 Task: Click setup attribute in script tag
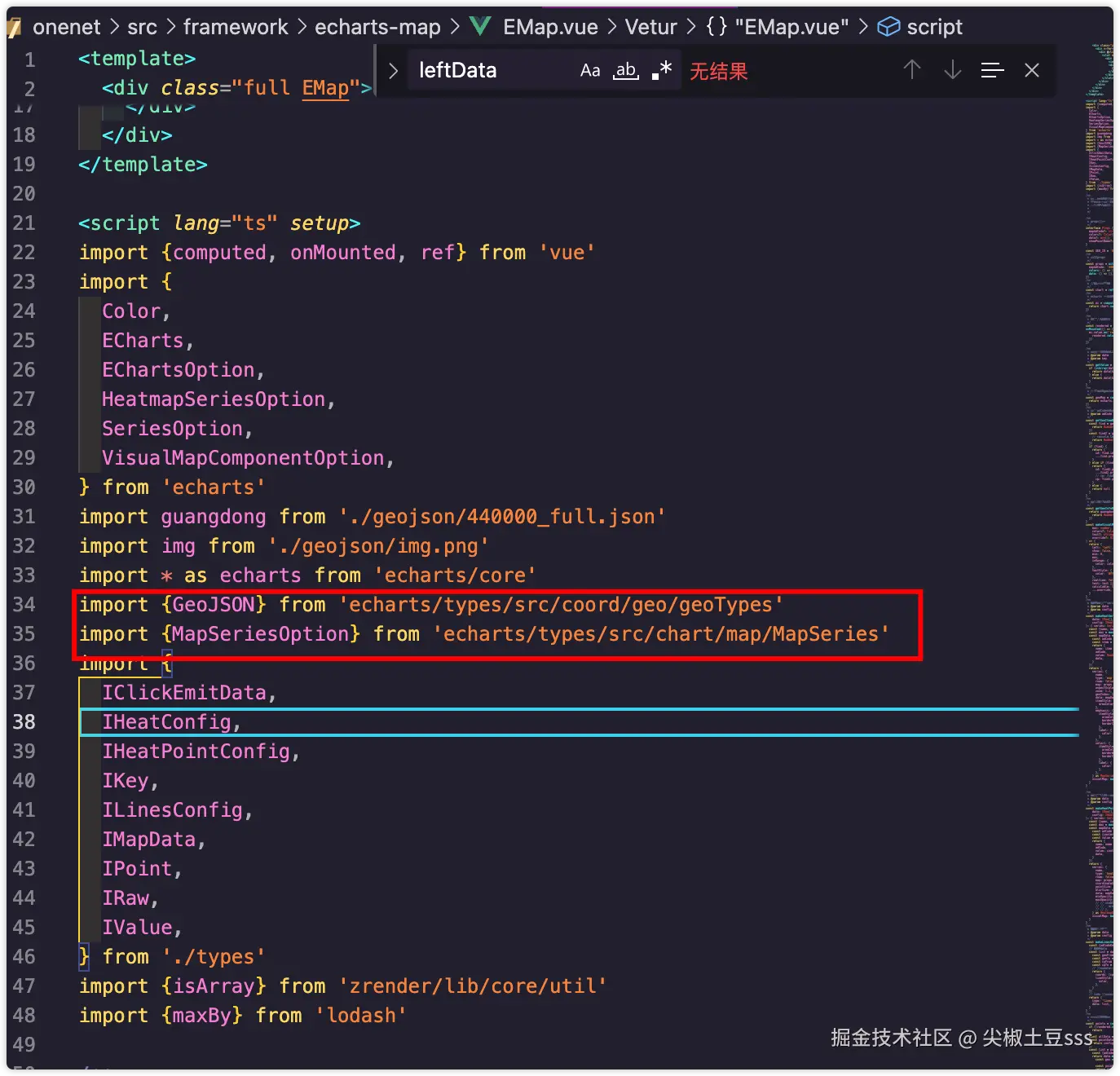pyautogui.click(x=320, y=223)
